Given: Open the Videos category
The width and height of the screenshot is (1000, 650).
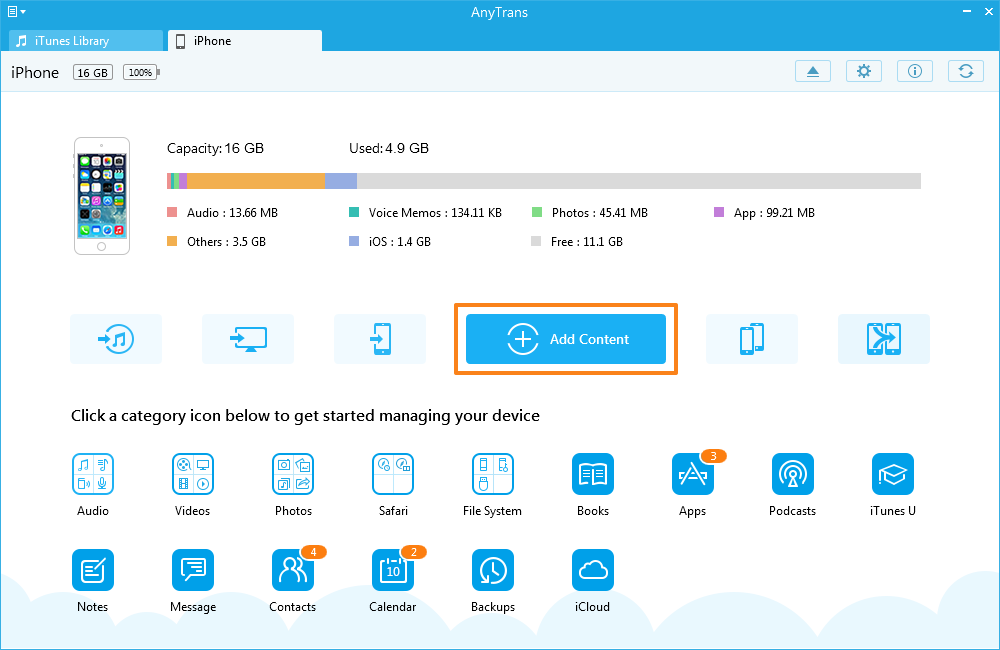Looking at the screenshot, I should [192, 474].
